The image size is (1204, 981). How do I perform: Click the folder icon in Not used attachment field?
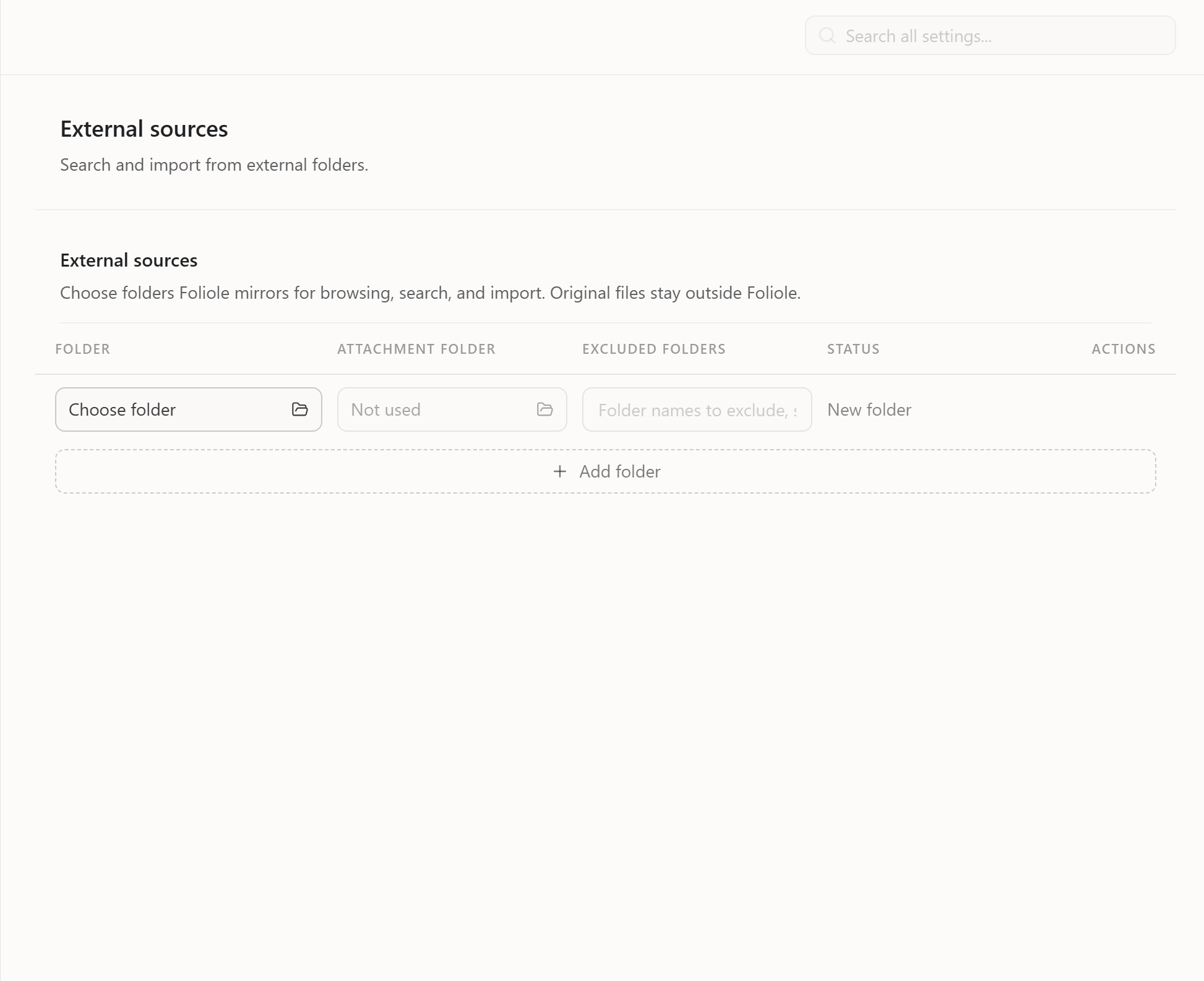pos(544,409)
